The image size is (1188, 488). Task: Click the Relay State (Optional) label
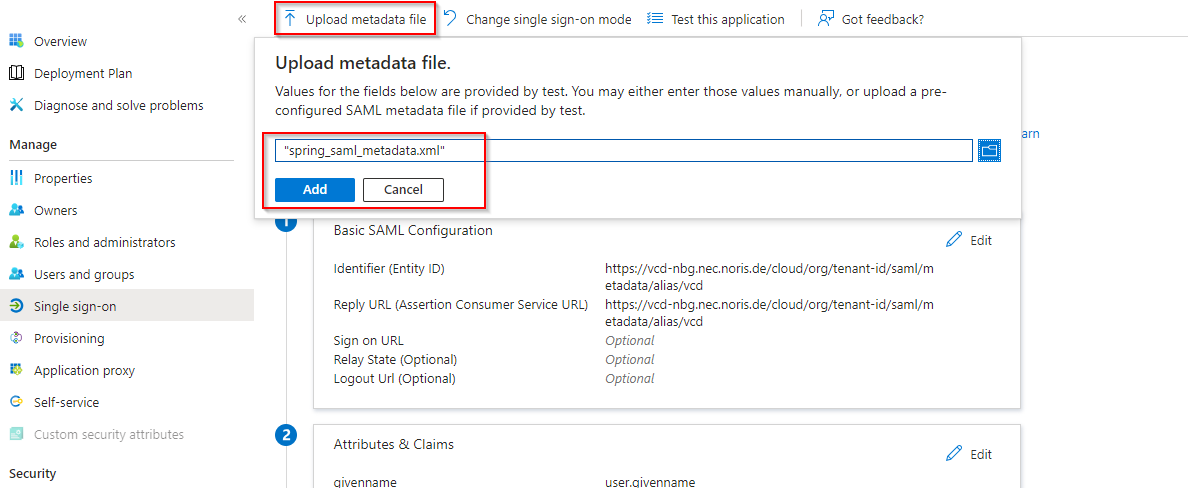[395, 359]
